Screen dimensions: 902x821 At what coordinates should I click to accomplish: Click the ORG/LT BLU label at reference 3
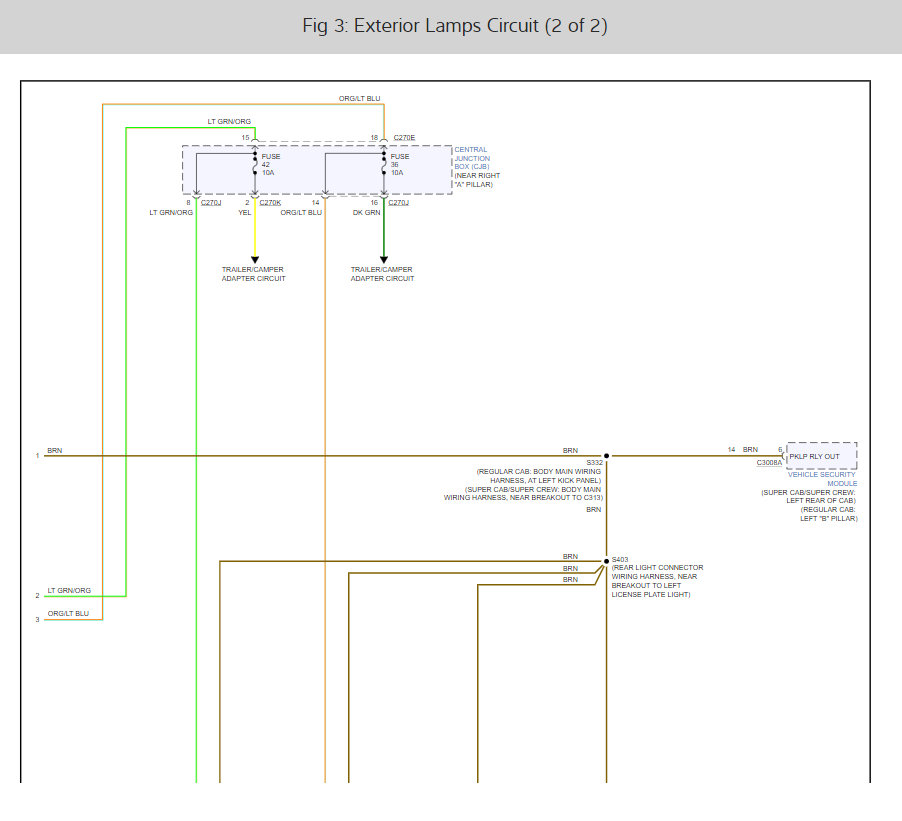pyautogui.click(x=68, y=613)
